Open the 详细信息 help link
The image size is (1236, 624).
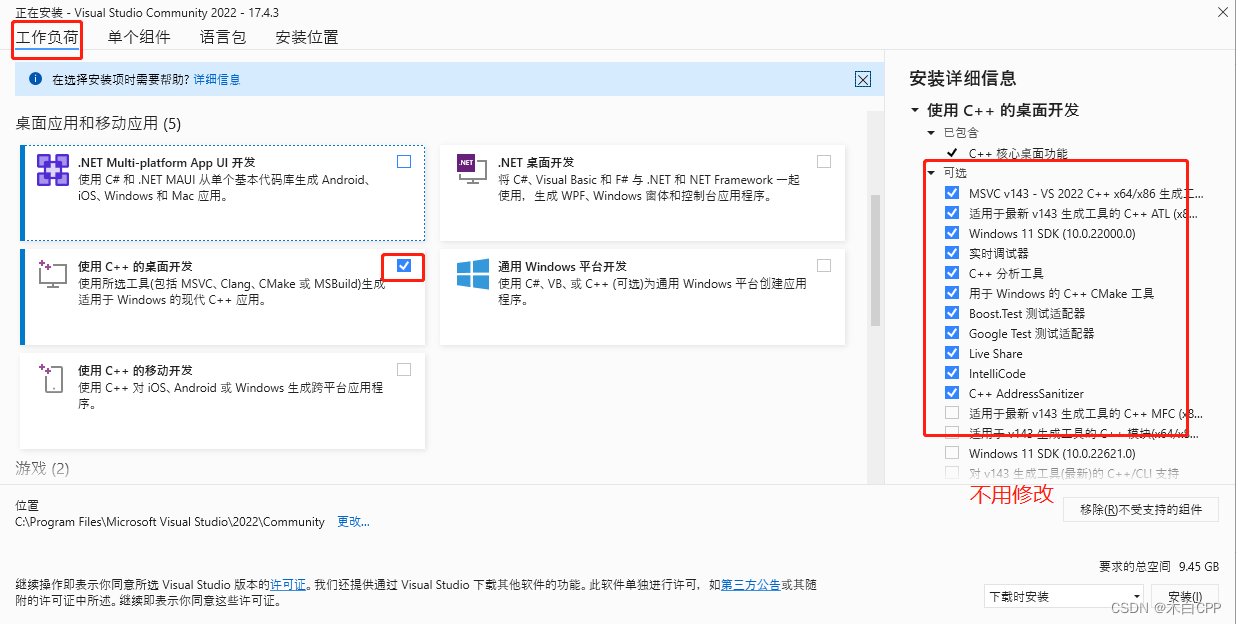(x=217, y=79)
